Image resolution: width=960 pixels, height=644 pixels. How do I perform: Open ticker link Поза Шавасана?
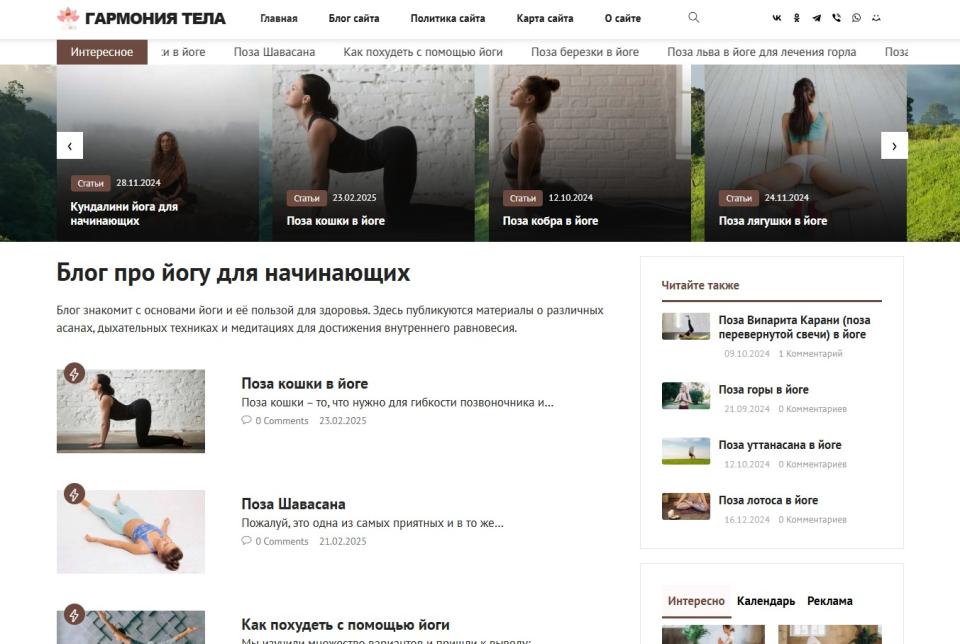(x=274, y=52)
